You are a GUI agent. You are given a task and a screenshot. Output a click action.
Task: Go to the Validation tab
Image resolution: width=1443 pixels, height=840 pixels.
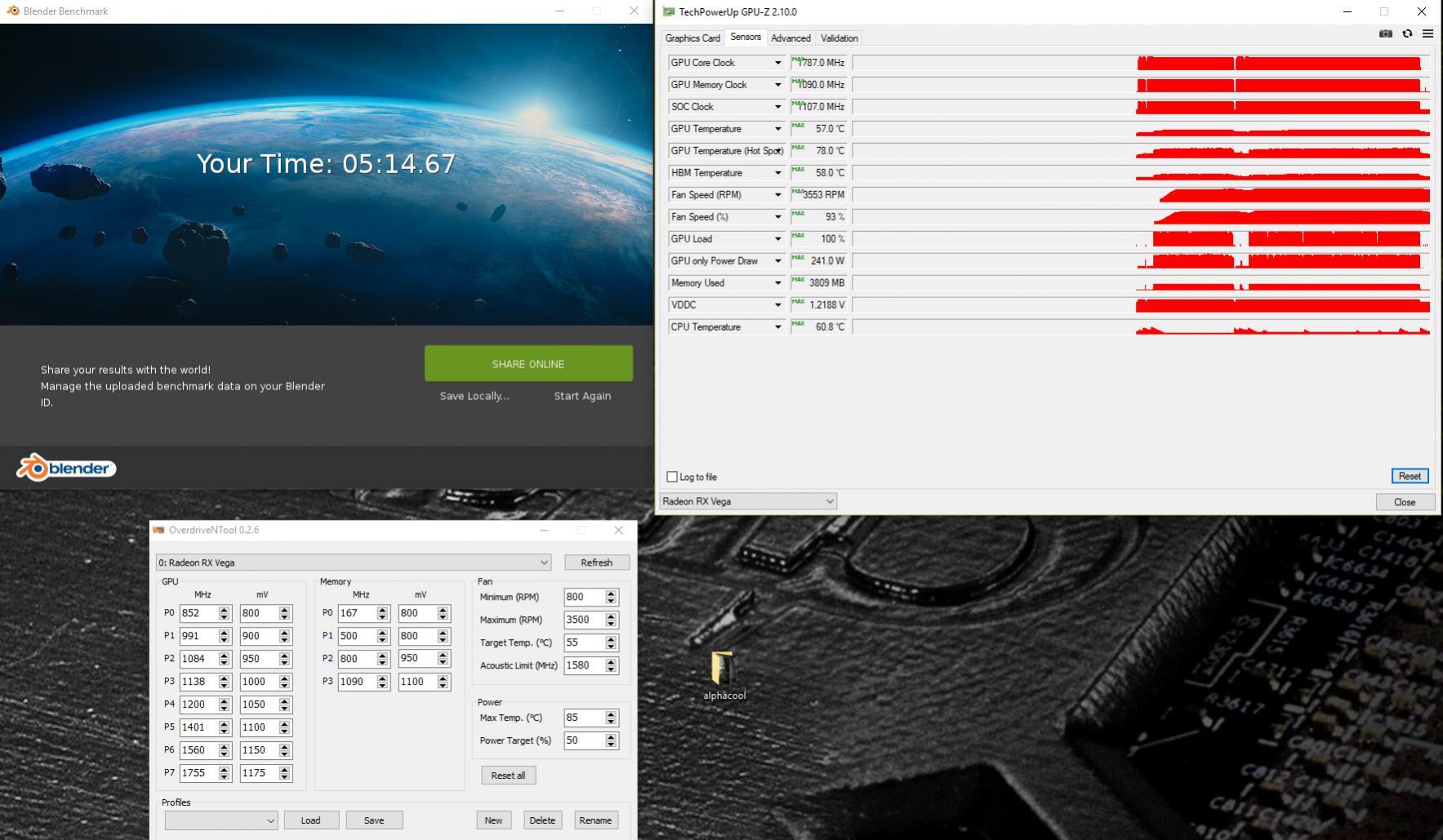(839, 38)
